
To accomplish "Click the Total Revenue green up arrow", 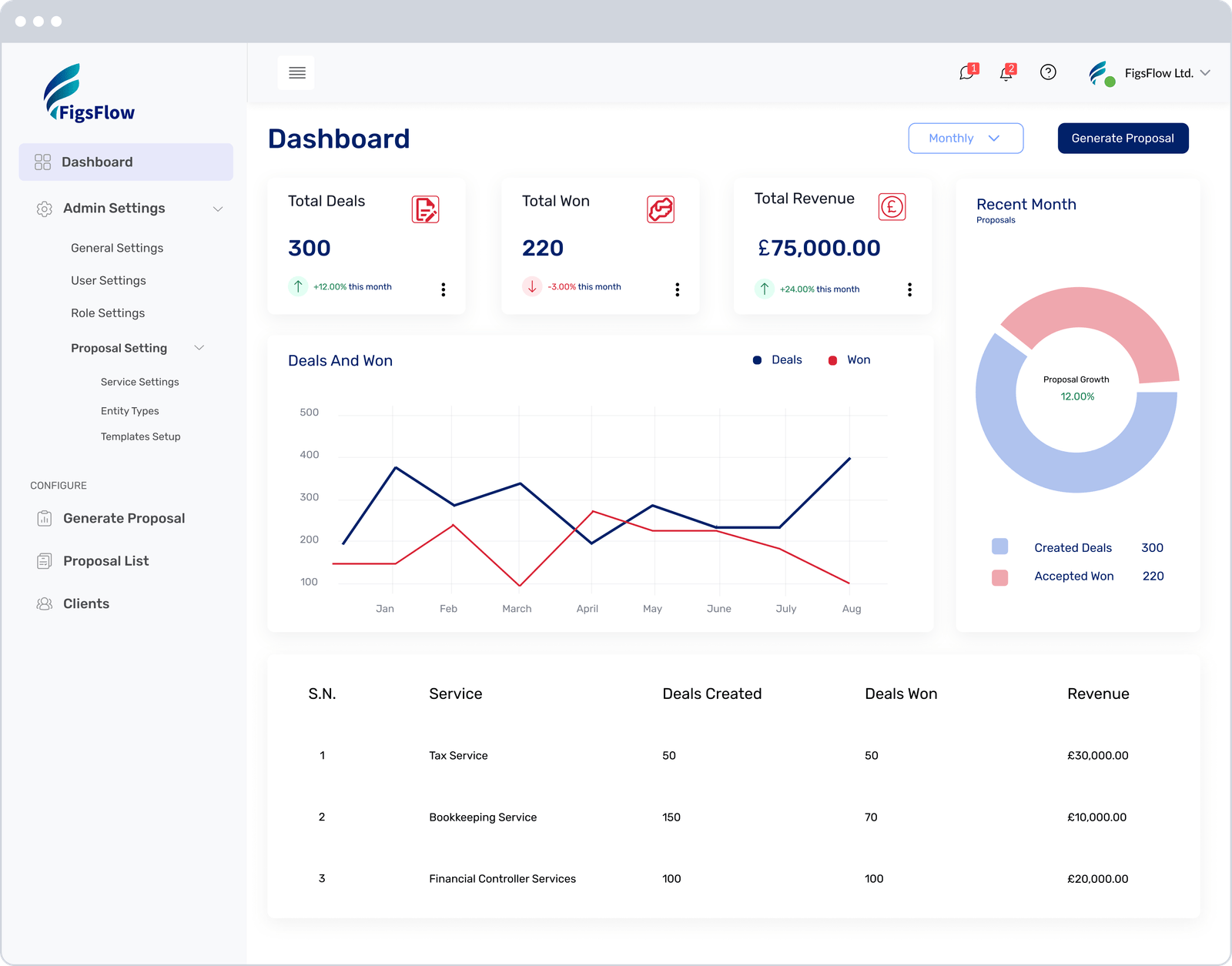I will coord(765,289).
